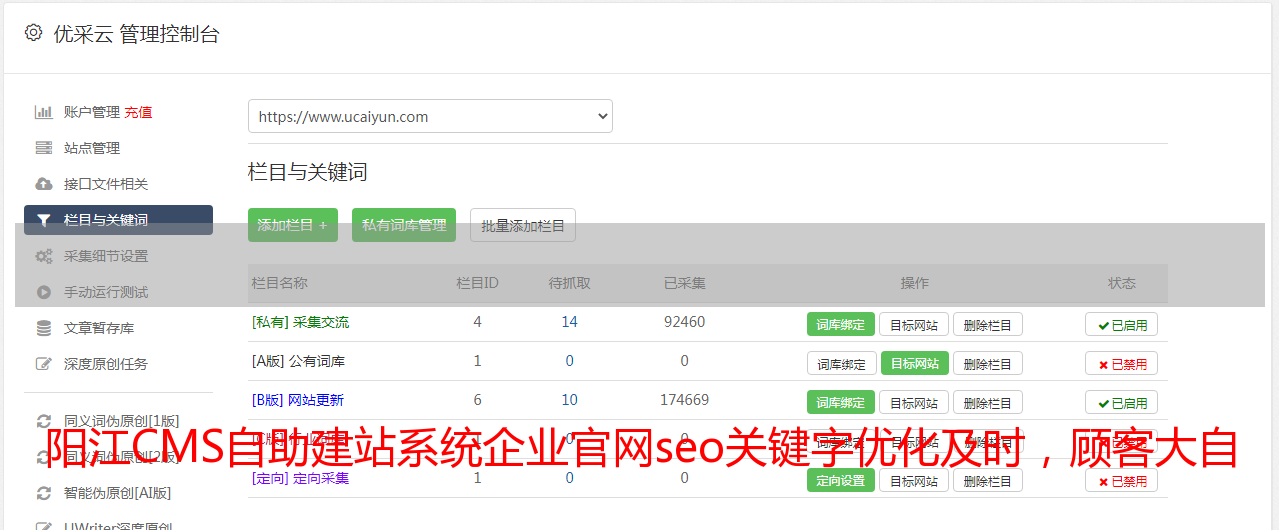
Task: Click the 状态 column header
Action: click(x=1122, y=283)
